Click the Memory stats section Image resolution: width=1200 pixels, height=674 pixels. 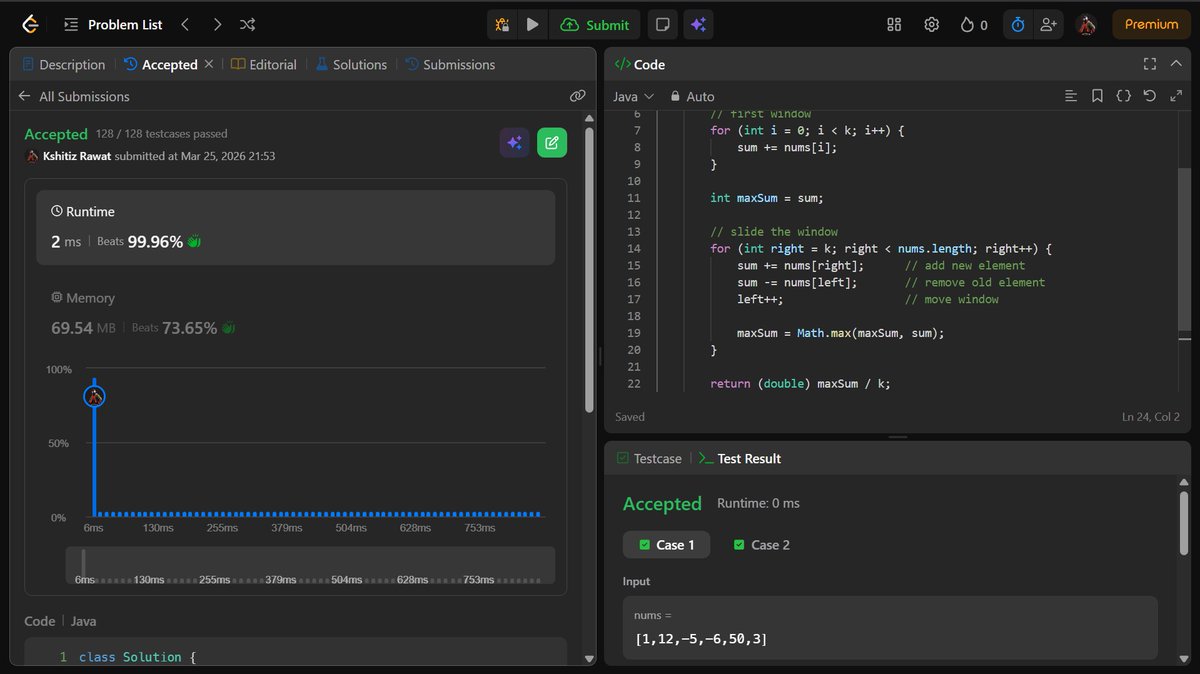pyautogui.click(x=296, y=314)
